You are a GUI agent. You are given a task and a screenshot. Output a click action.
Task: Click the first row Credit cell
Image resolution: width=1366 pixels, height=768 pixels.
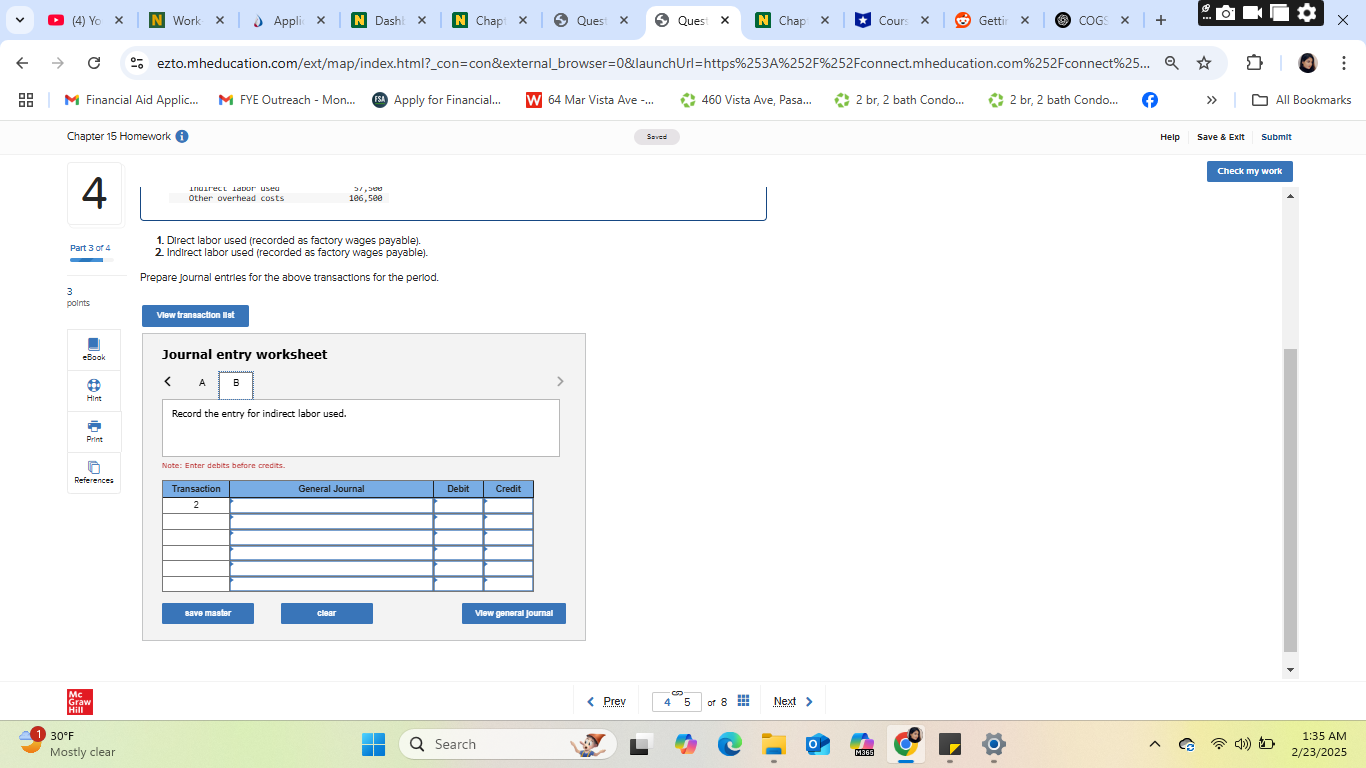point(508,506)
